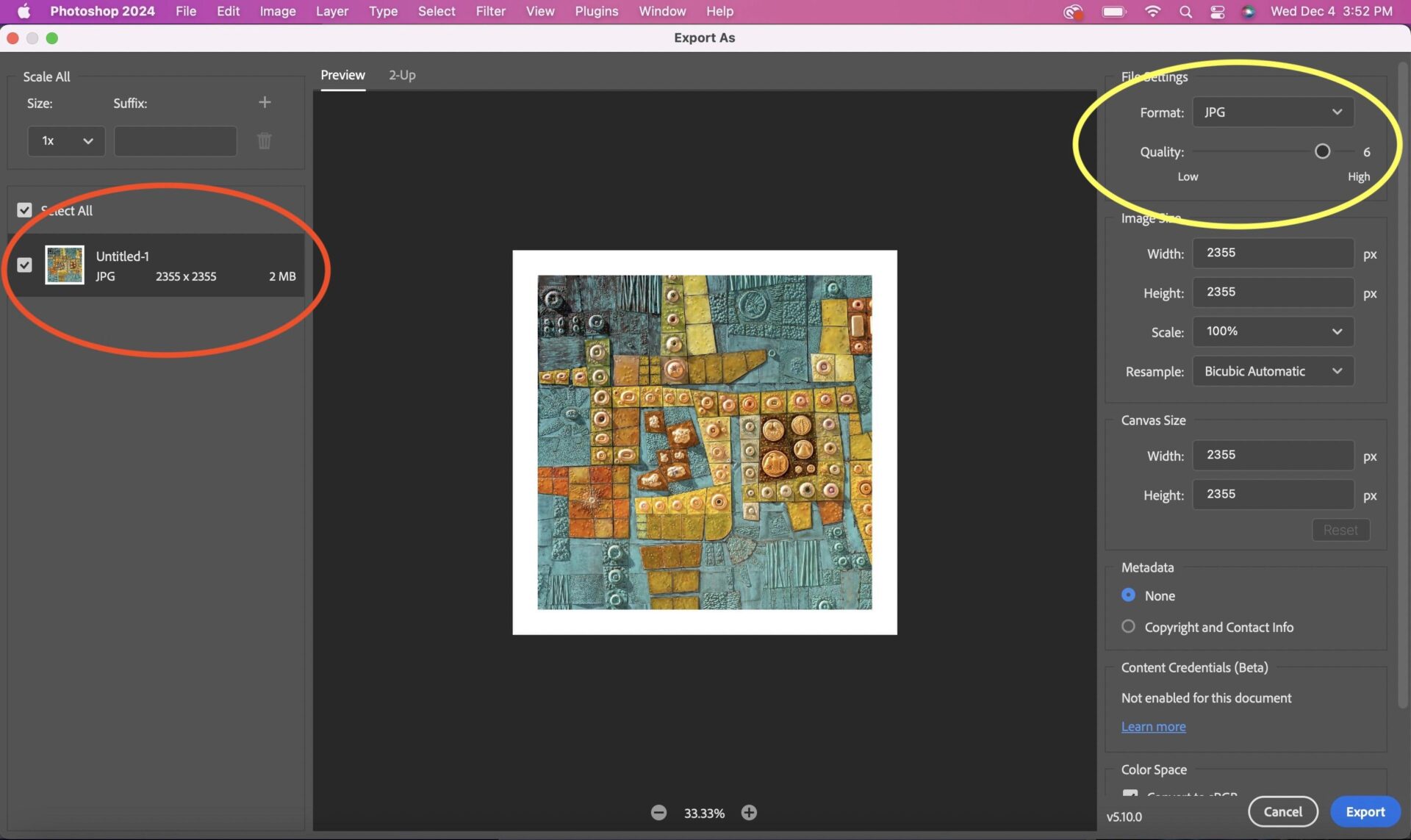The height and width of the screenshot is (840, 1411).
Task: Add a new scale size with plus icon
Action: pos(265,103)
